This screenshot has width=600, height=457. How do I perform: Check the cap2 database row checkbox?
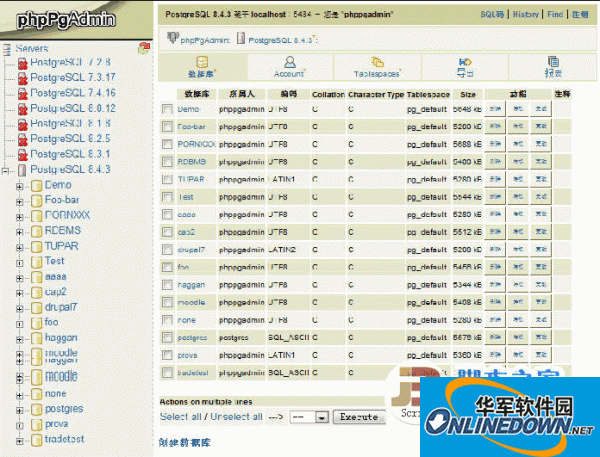point(167,232)
